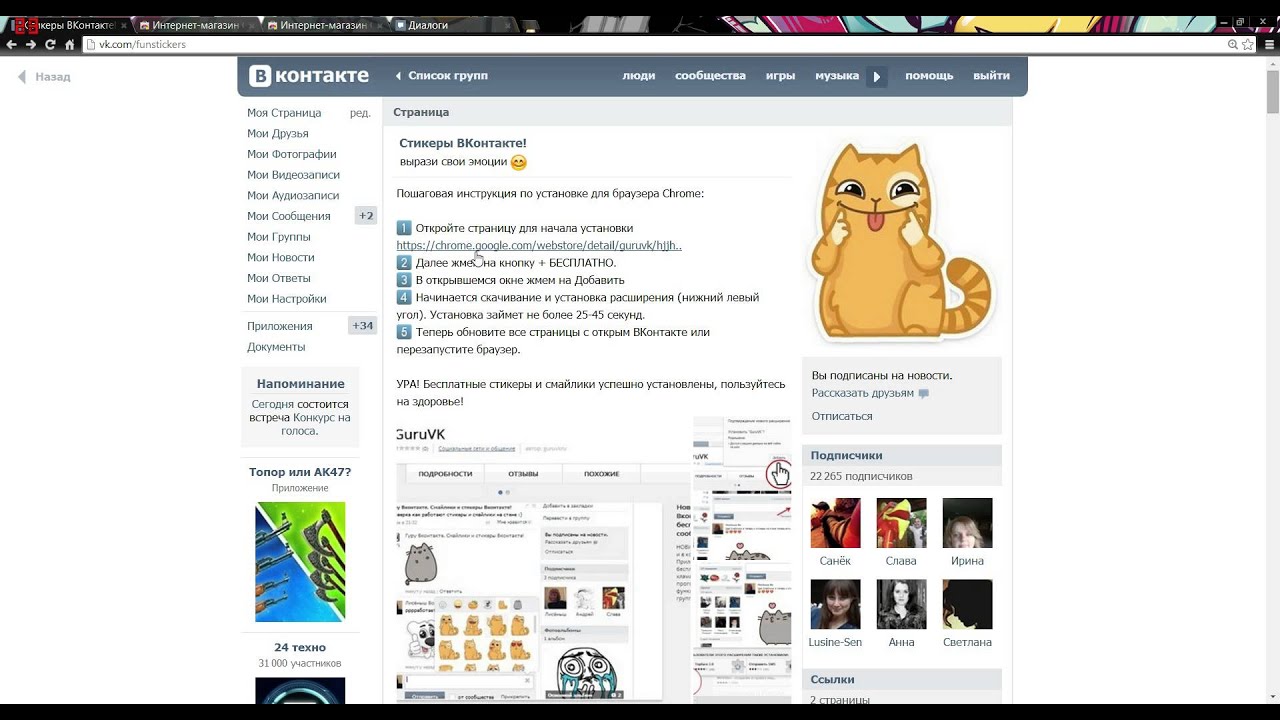
Task: Open subscriber Слава's avatar
Action: point(901,523)
